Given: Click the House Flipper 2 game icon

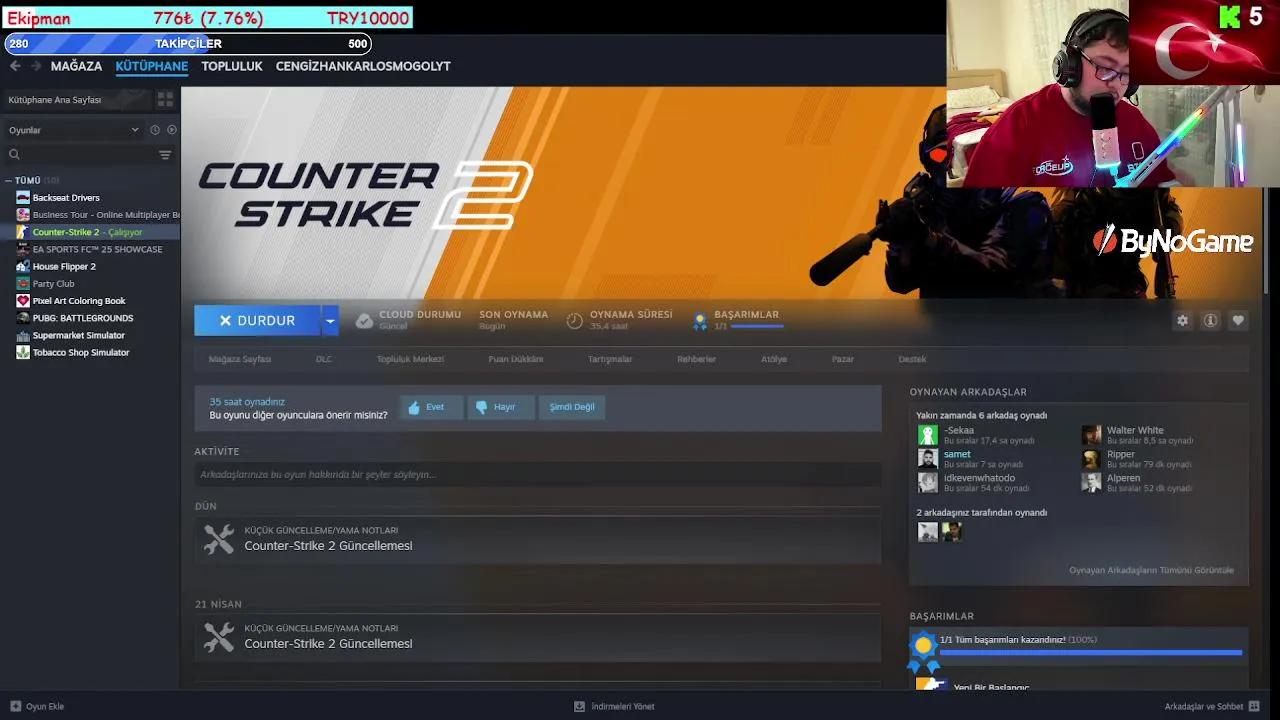Looking at the screenshot, I should pyautogui.click(x=23, y=267).
